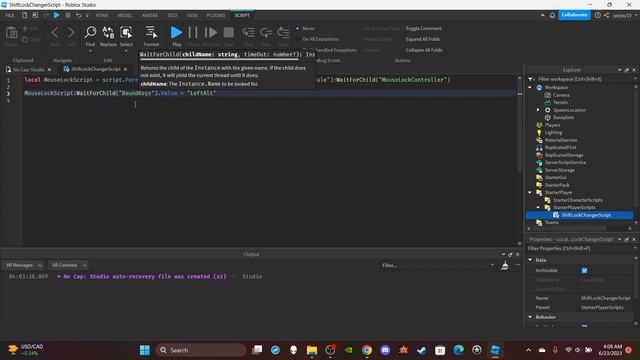Image resolution: width=640 pixels, height=360 pixels.
Task: Expand the SpawnLocation tree node
Action: pyautogui.click(x=538, y=110)
